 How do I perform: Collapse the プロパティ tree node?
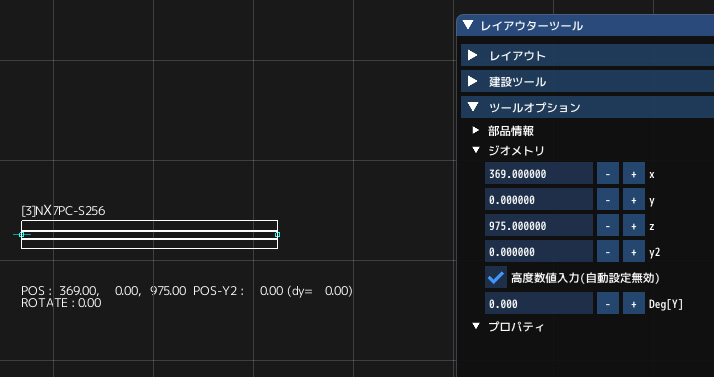[x=476, y=326]
